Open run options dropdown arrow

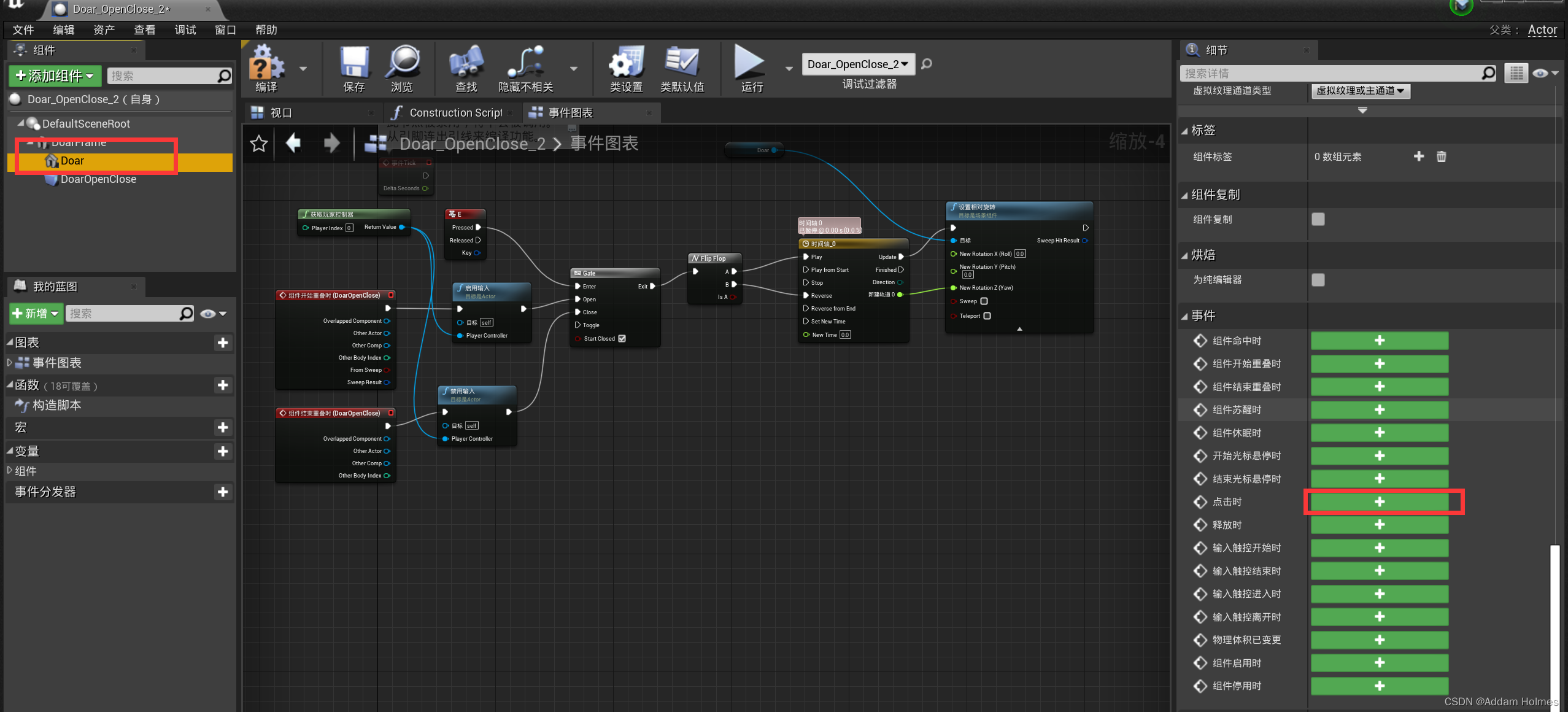pyautogui.click(x=789, y=68)
